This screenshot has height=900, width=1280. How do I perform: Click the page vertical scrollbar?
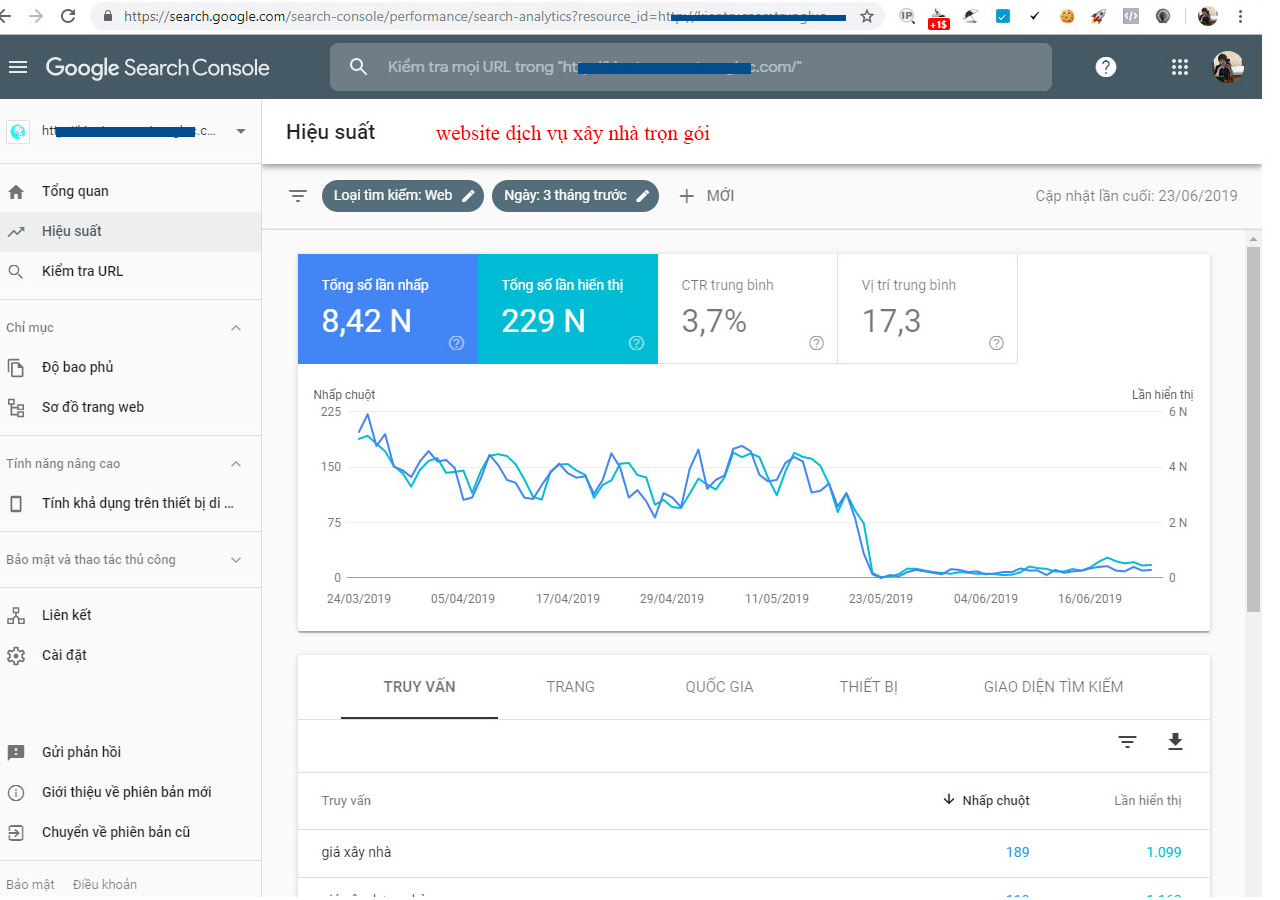tap(1253, 428)
